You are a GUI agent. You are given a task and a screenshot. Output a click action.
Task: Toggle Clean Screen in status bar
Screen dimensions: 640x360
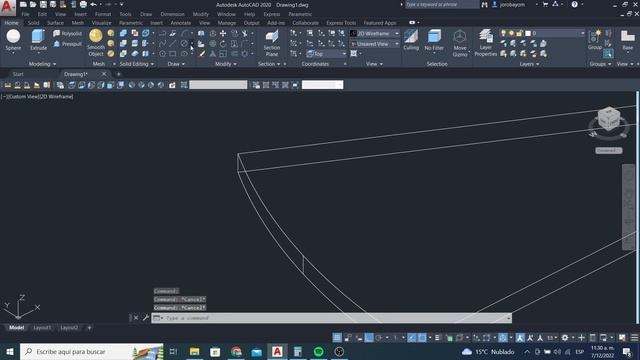tap(622, 338)
